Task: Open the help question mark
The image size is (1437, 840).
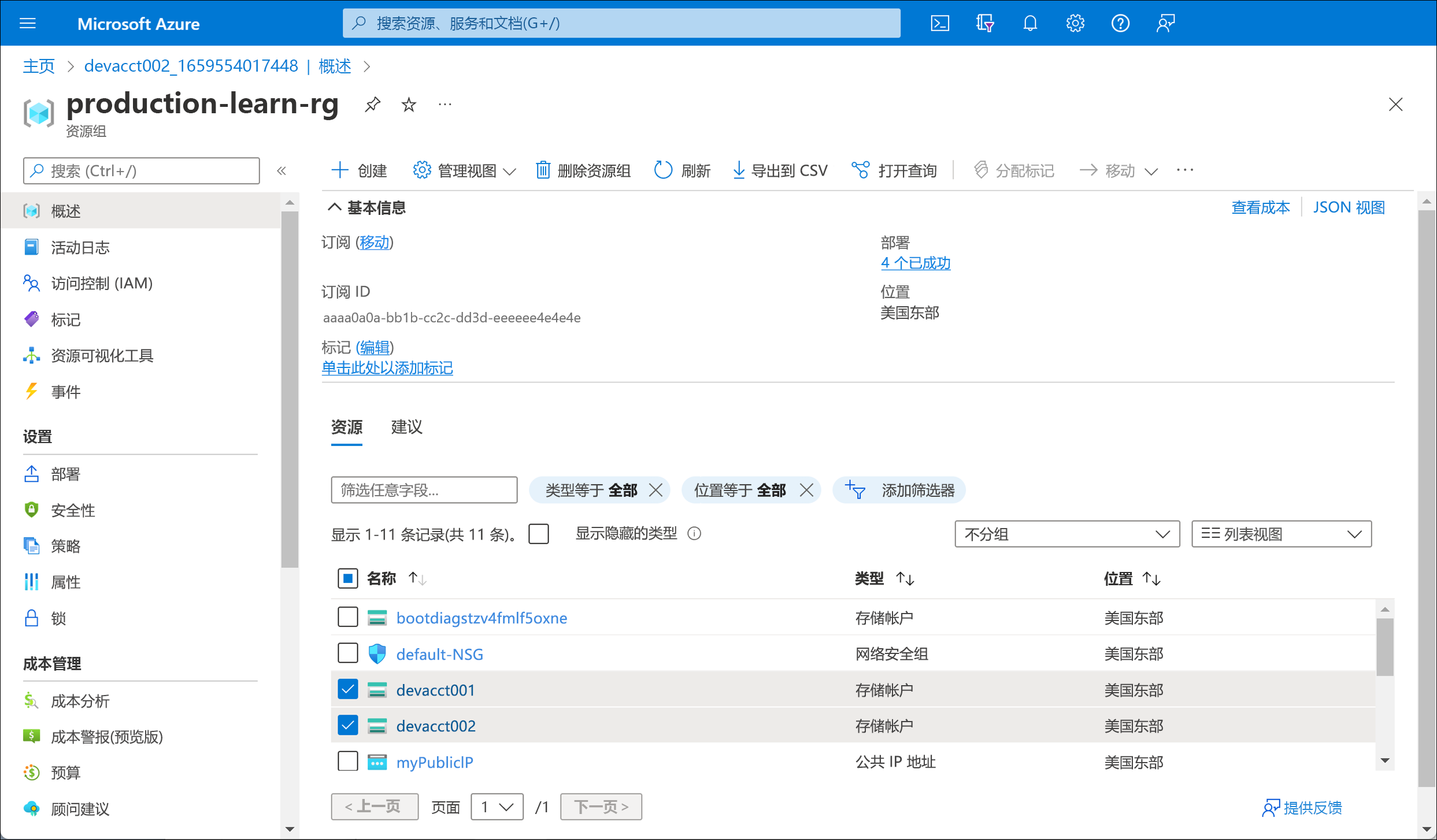Action: pos(1120,23)
